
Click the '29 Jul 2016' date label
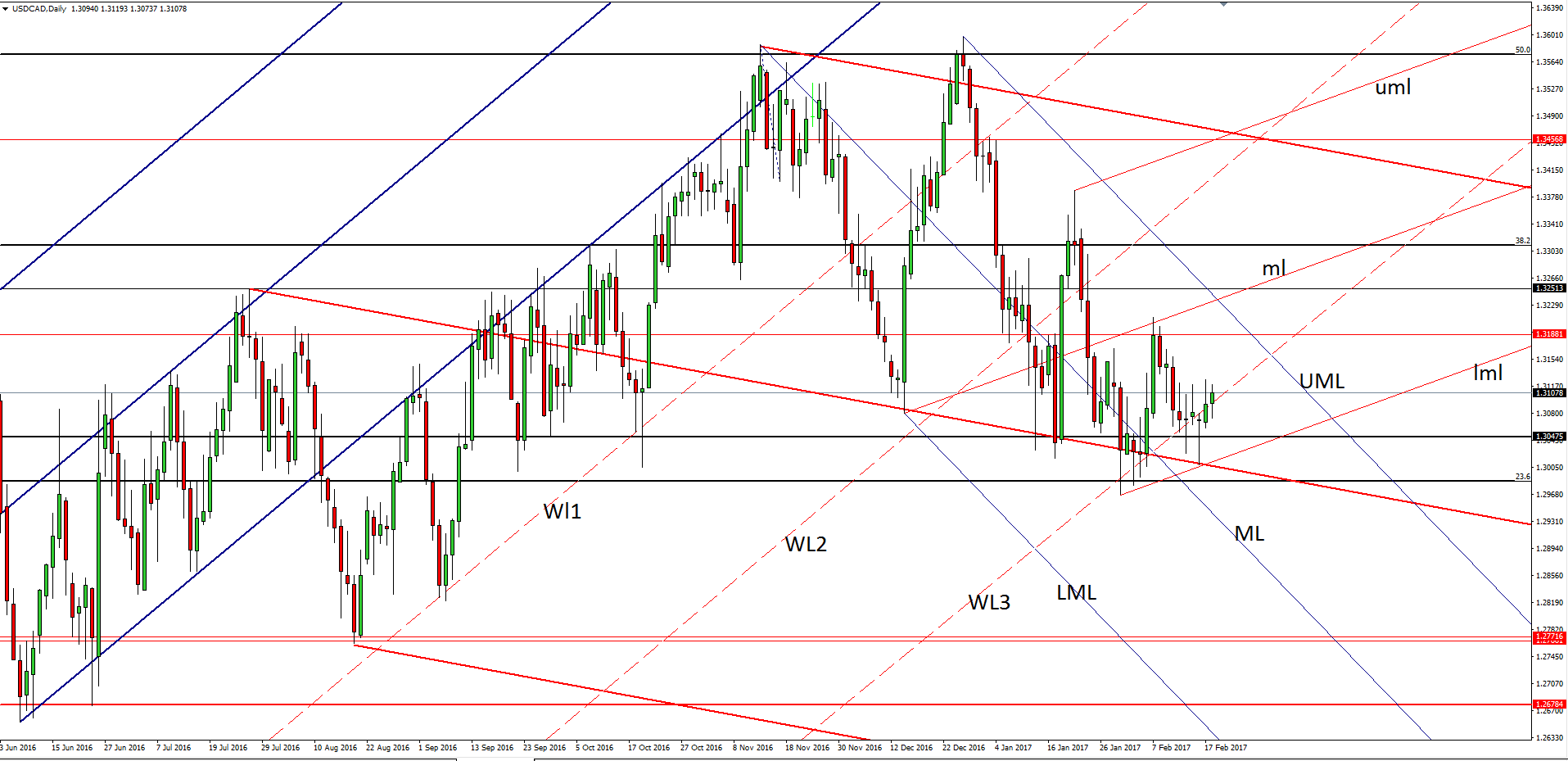[280, 748]
